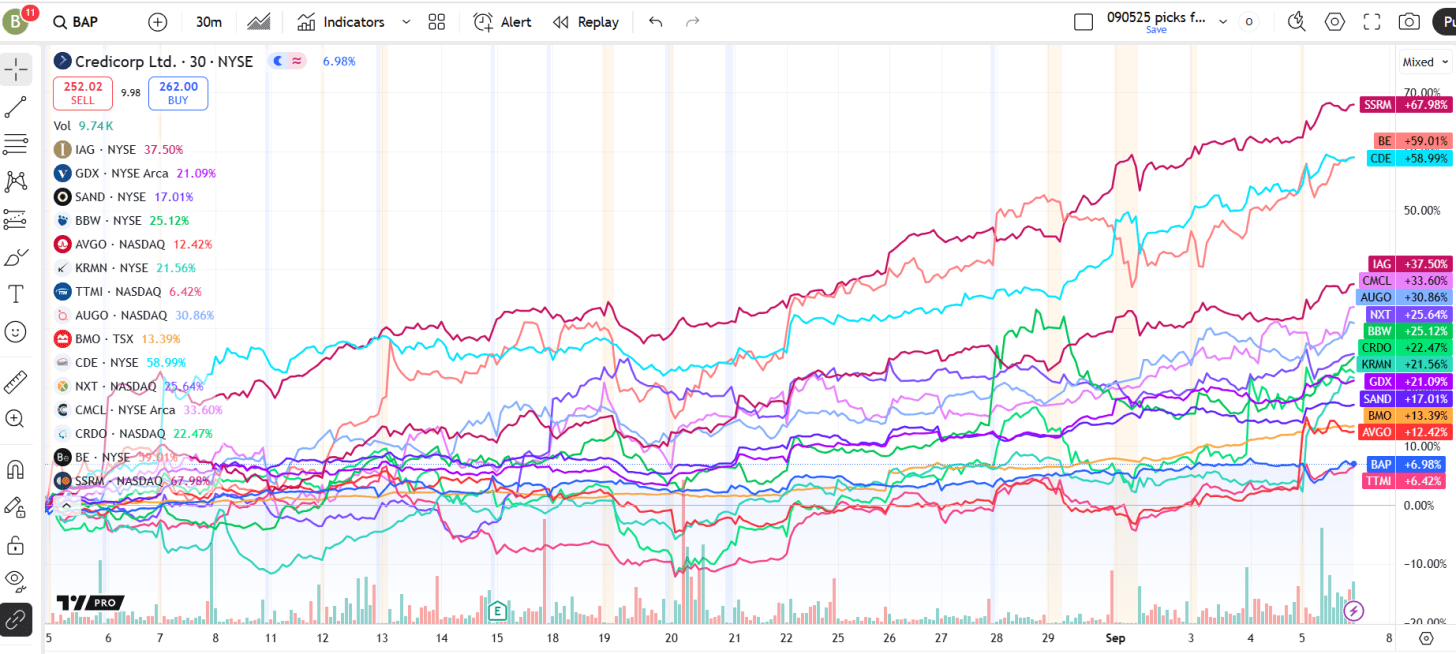The width and height of the screenshot is (1456, 654).
Task: Click the round 'o' badge beside layout name
Action: 1248,22
